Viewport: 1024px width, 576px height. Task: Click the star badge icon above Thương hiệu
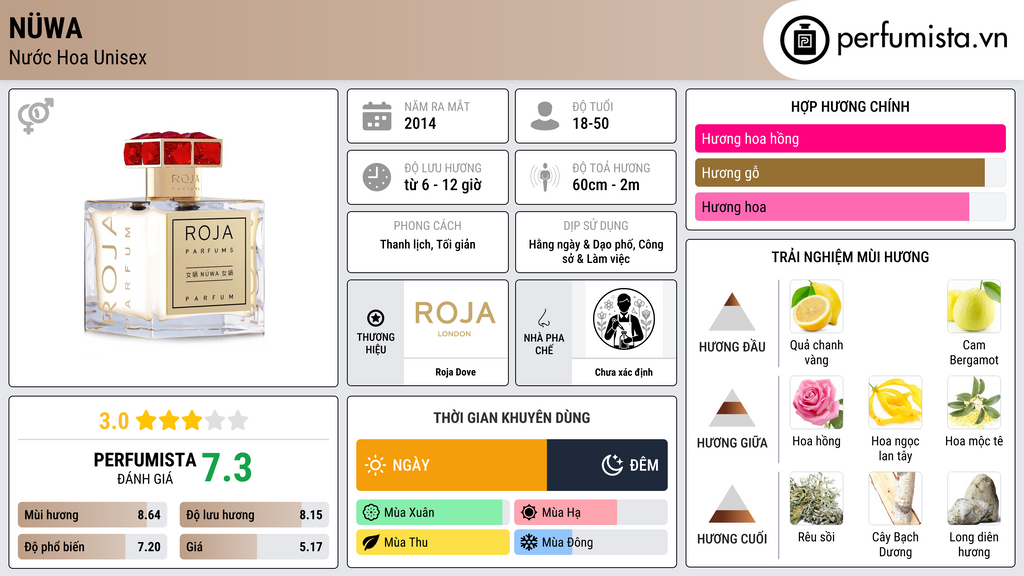(376, 318)
